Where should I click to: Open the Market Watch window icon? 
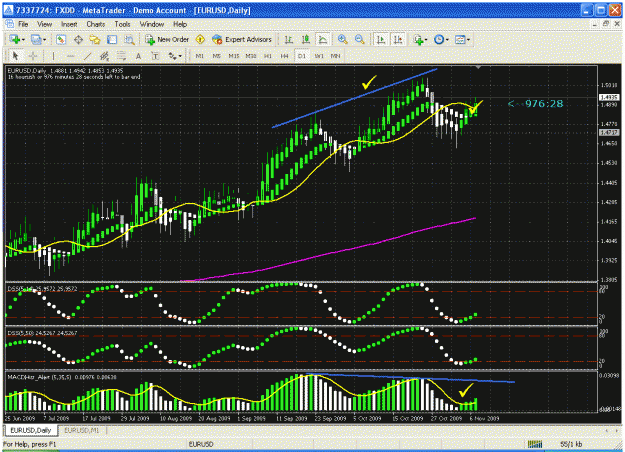[61, 39]
